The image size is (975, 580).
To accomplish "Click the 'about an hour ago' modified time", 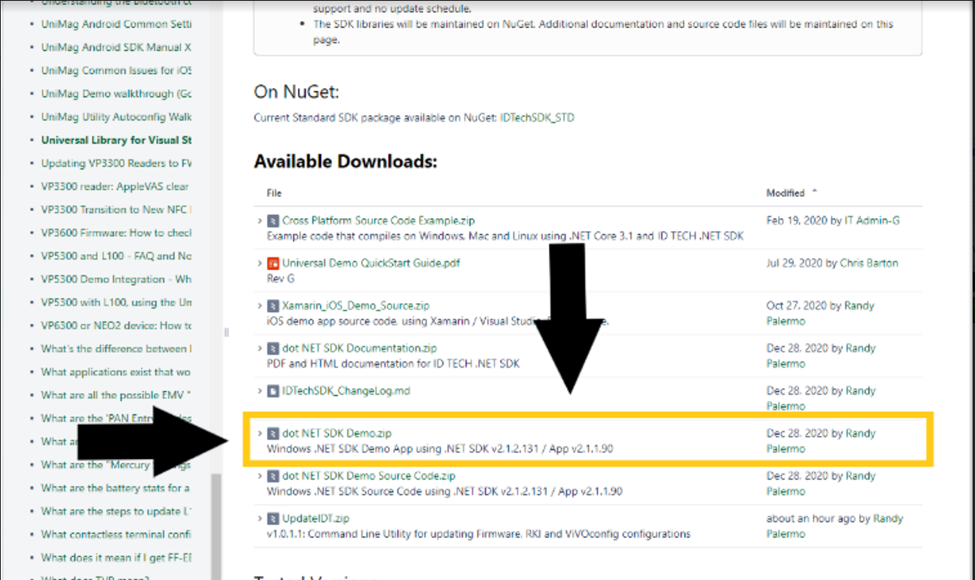I will tap(811, 518).
